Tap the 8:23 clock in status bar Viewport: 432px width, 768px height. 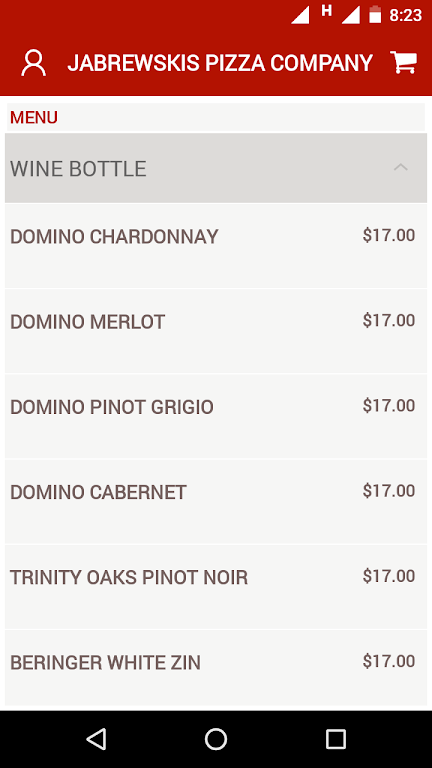(x=406, y=16)
